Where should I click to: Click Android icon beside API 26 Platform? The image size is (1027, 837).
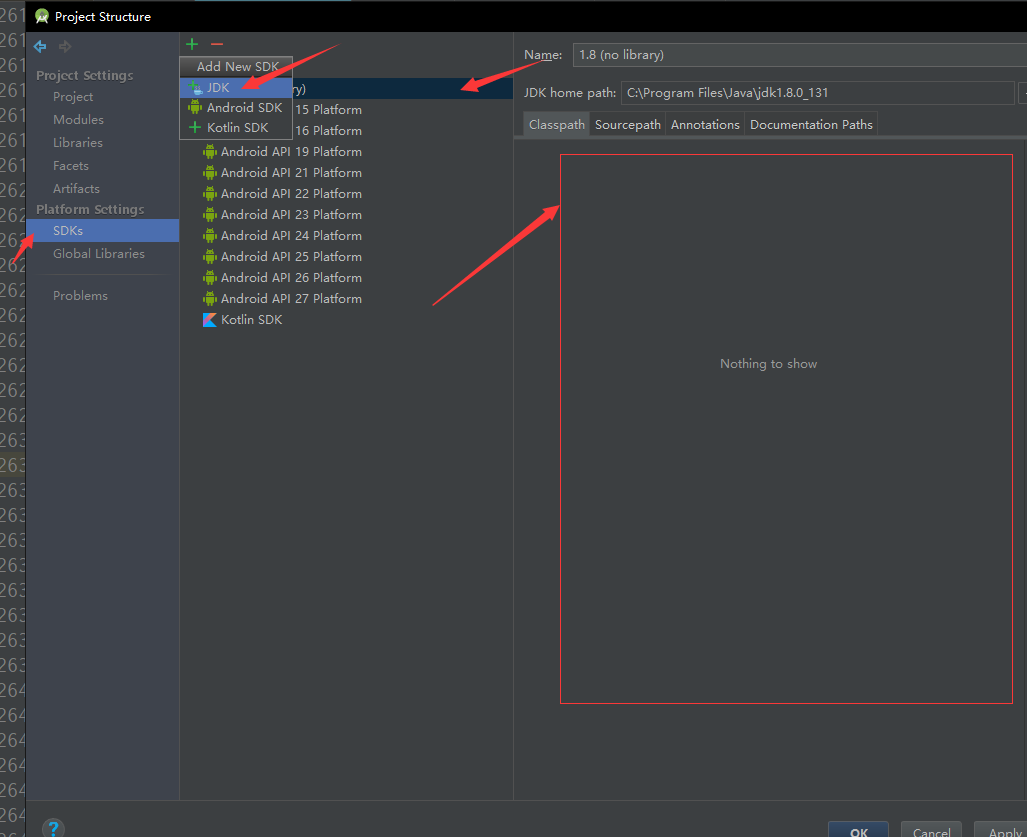pyautogui.click(x=210, y=278)
